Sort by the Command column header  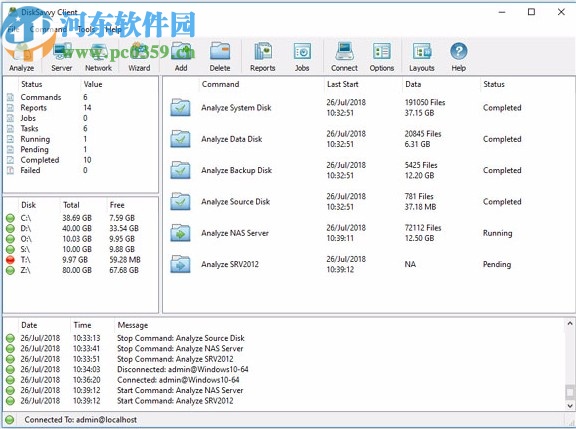[x=220, y=84]
